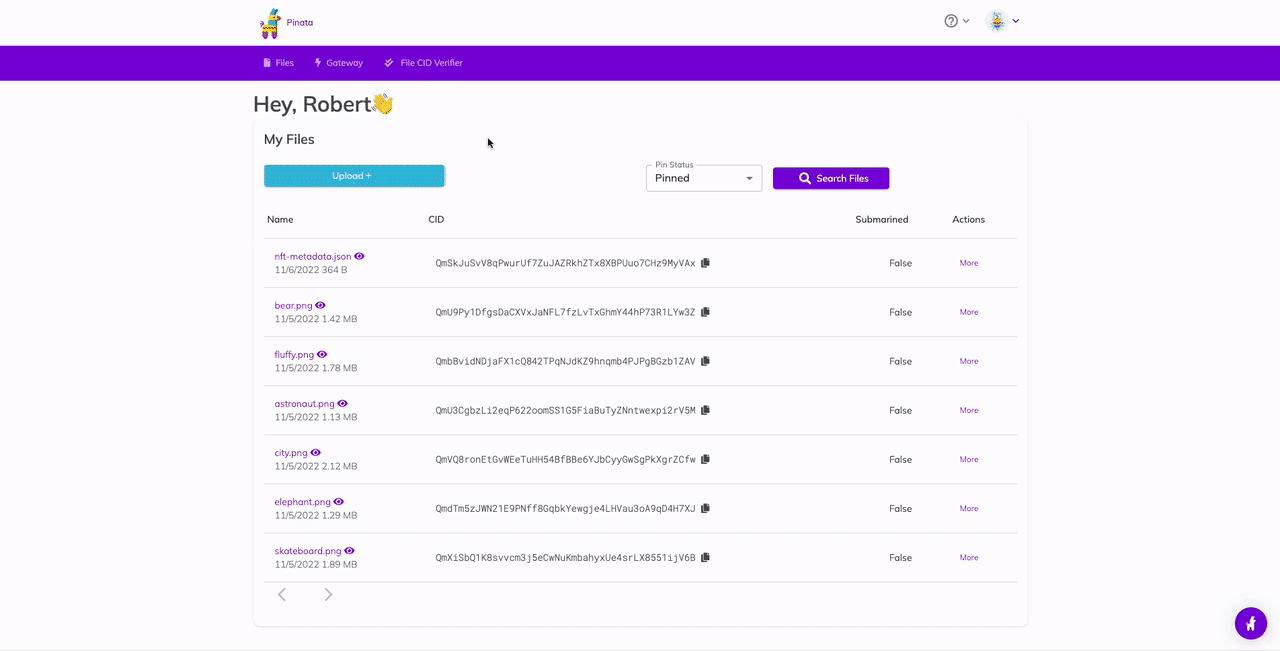
Task: Copy the CID of bear.png
Action: click(705, 312)
